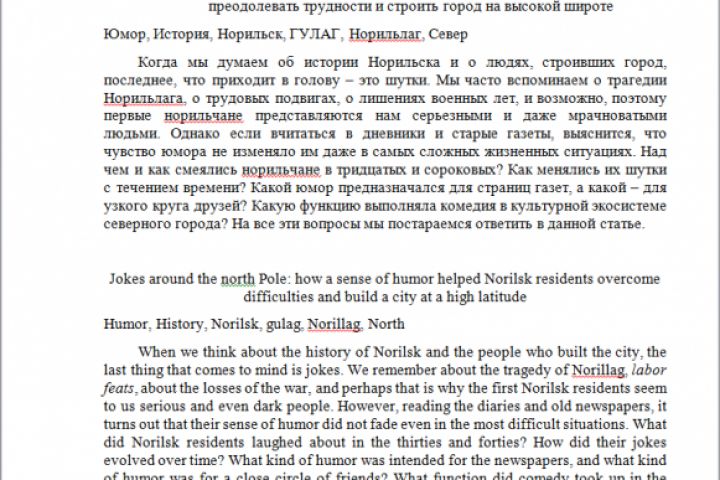Screen dimensions: 720x480
Task: Click the word "трагедии"
Action: (x=636, y=80)
